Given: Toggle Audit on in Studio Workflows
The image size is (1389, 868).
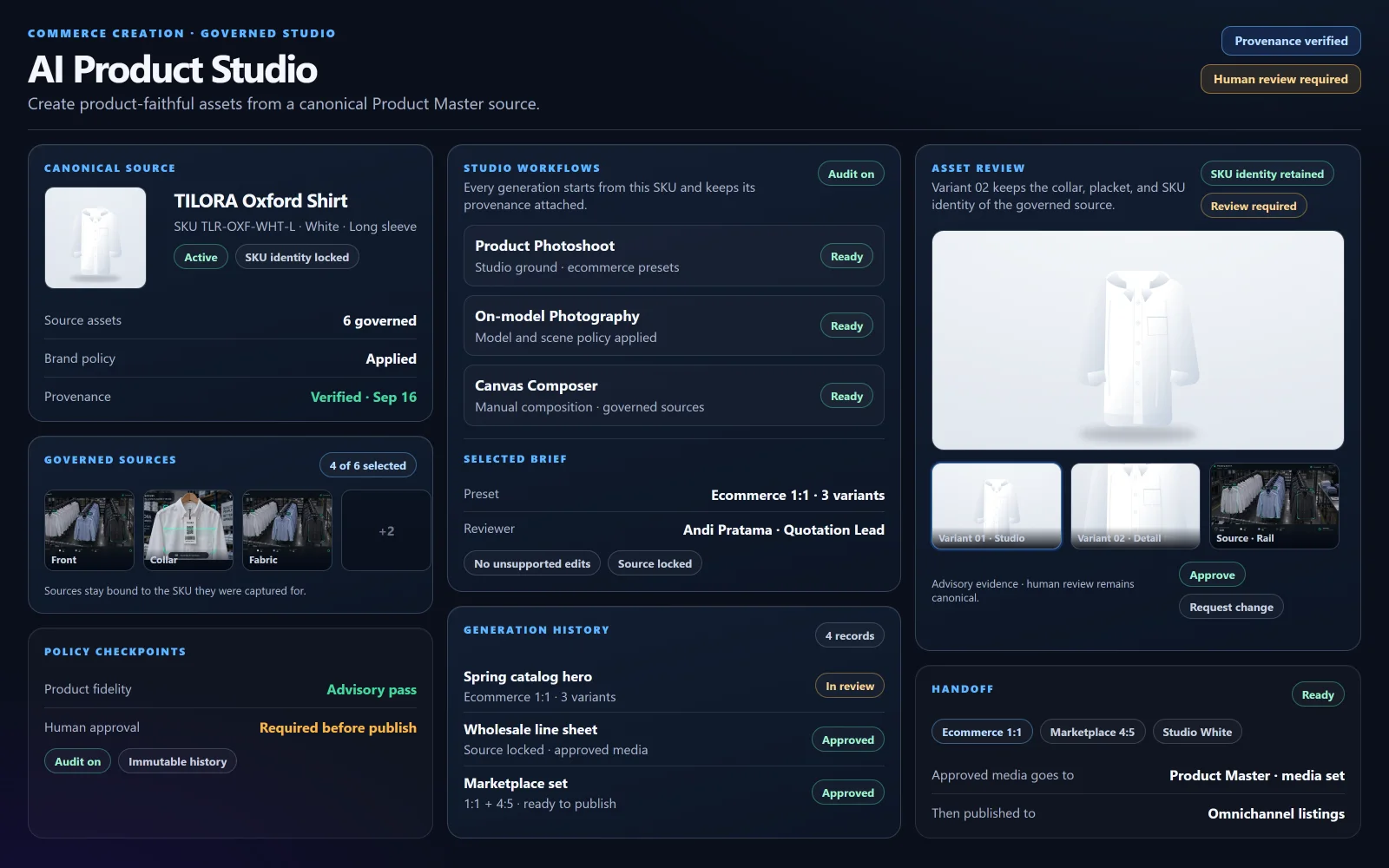Looking at the screenshot, I should coord(851,174).
